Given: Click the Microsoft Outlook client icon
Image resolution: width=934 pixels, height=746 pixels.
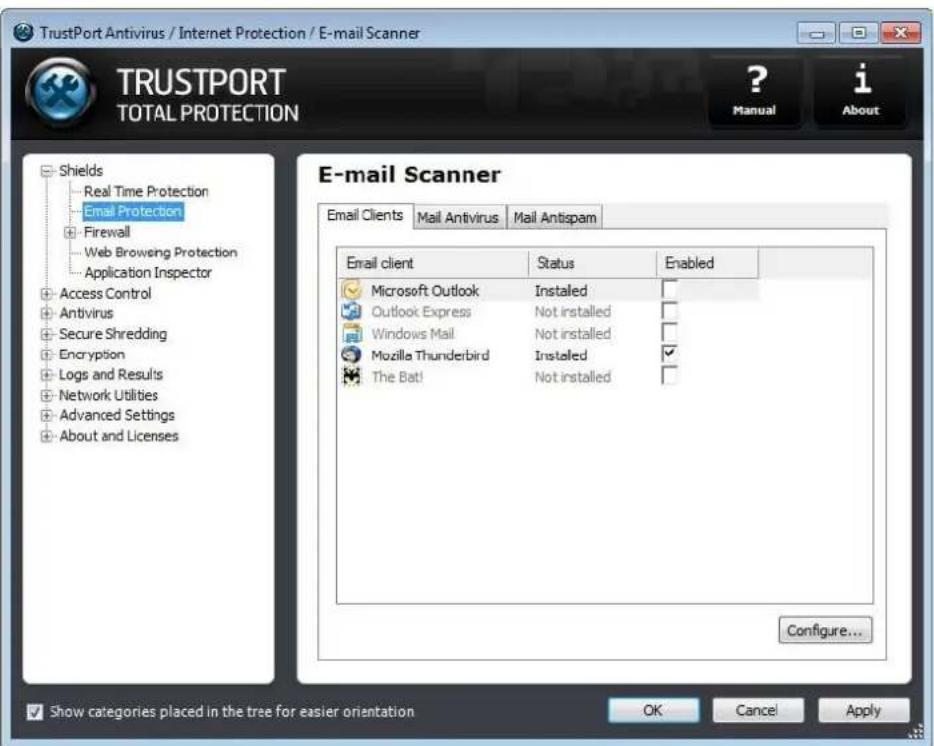Looking at the screenshot, I should (x=352, y=290).
